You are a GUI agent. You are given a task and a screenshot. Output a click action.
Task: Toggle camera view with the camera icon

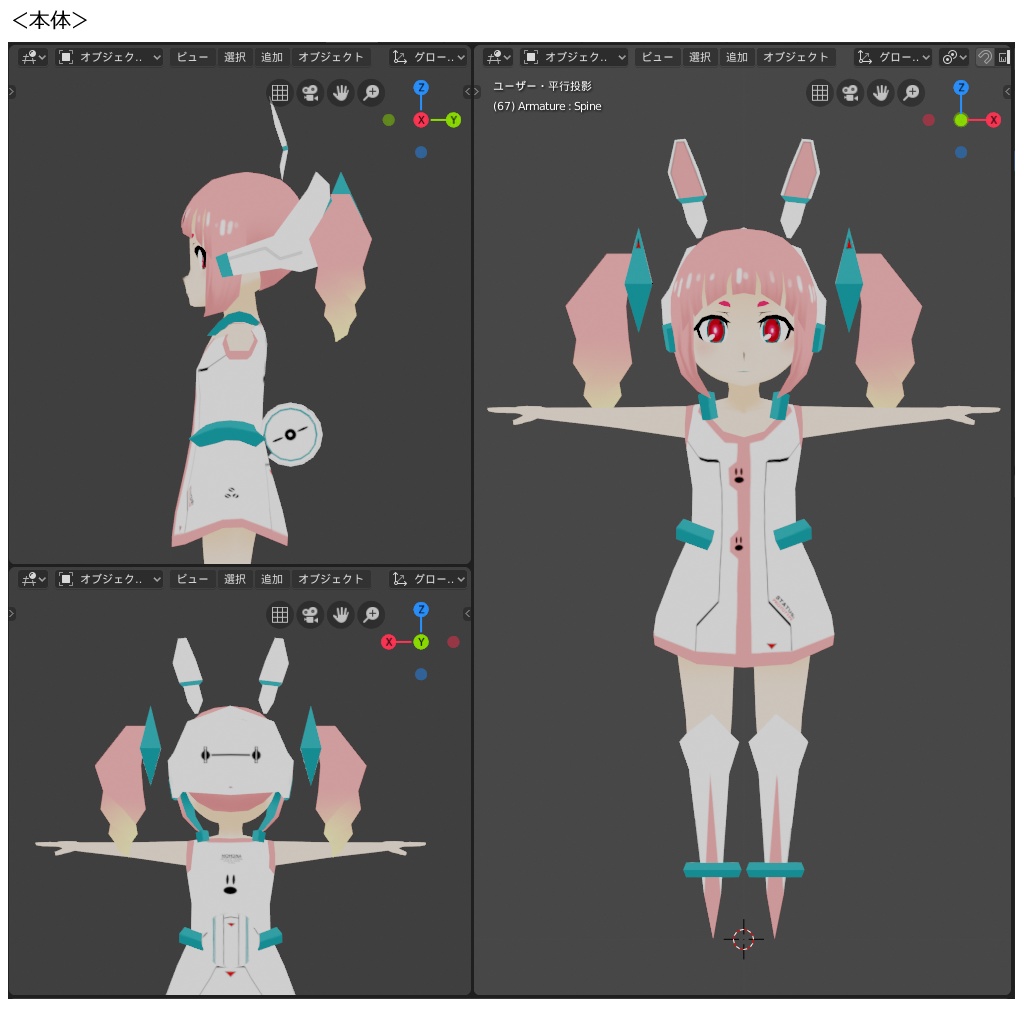tap(850, 93)
